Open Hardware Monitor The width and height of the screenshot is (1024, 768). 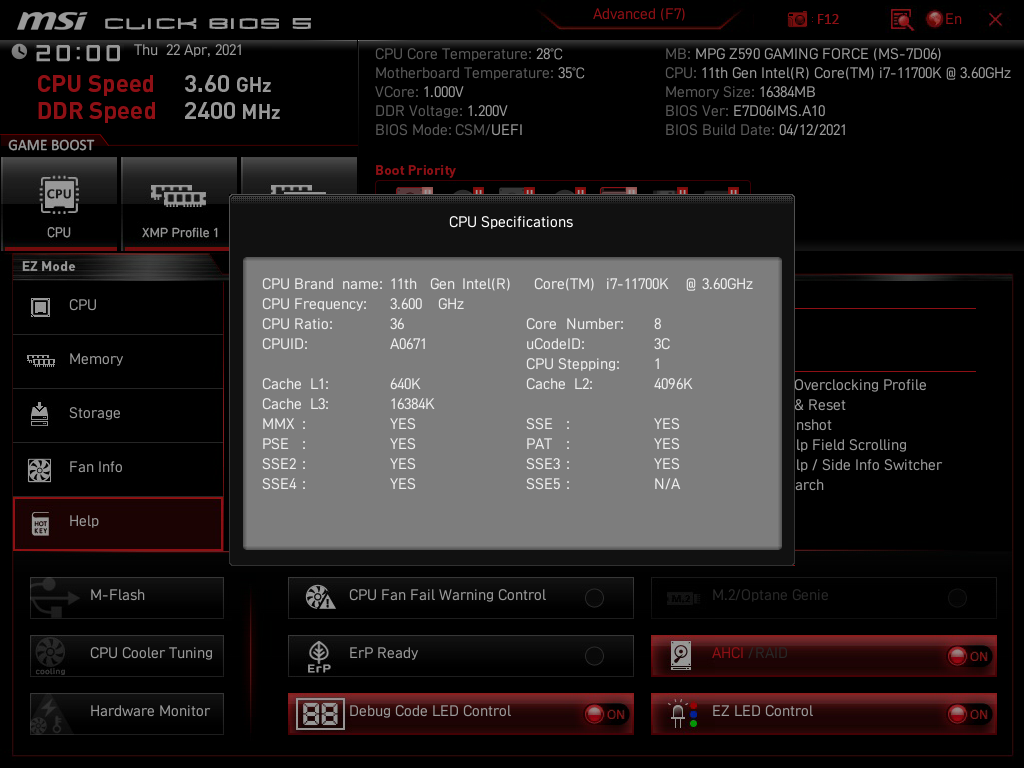tap(127, 714)
